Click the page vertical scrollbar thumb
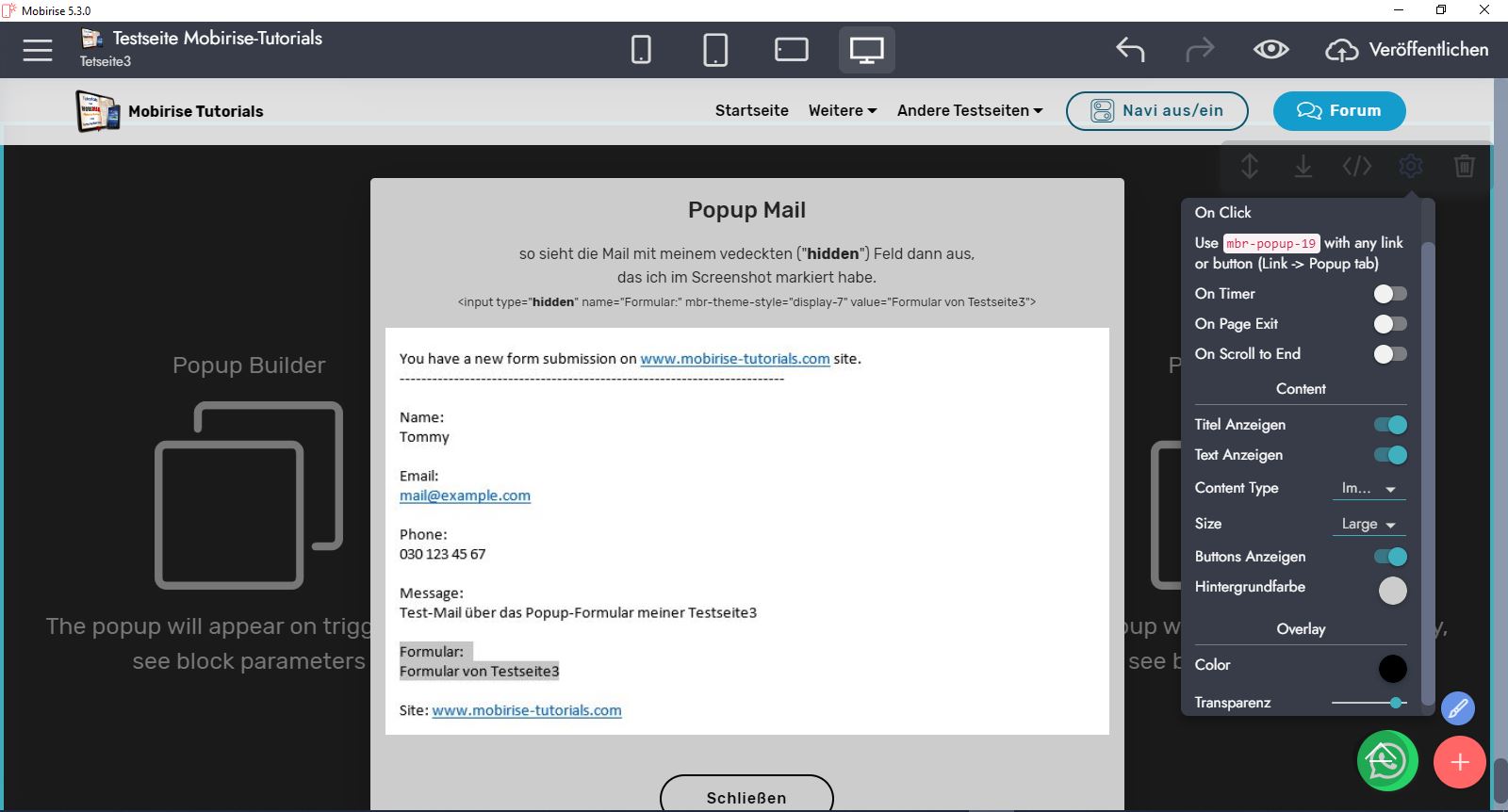 click(1500, 781)
